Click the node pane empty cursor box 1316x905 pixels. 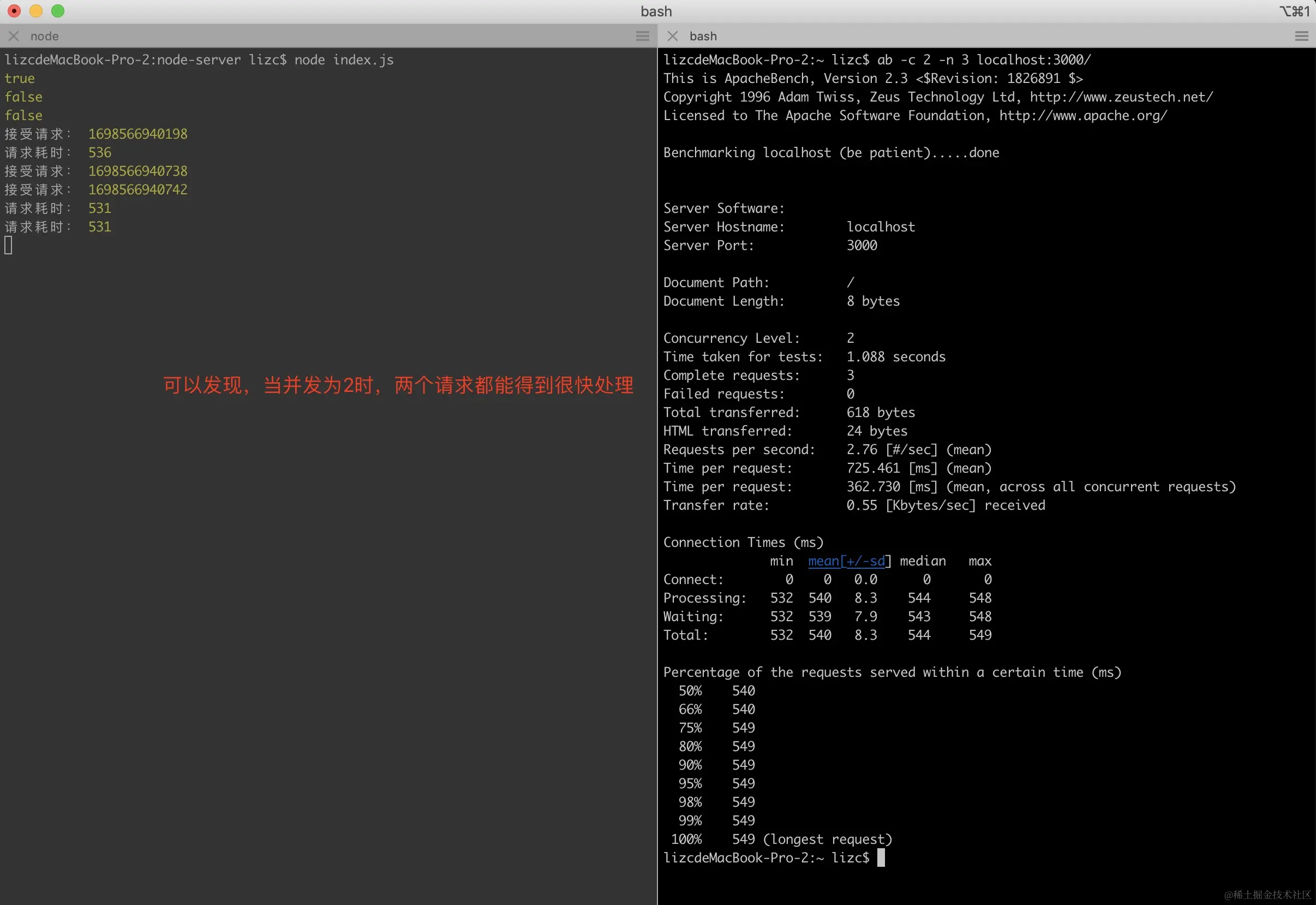pos(9,246)
